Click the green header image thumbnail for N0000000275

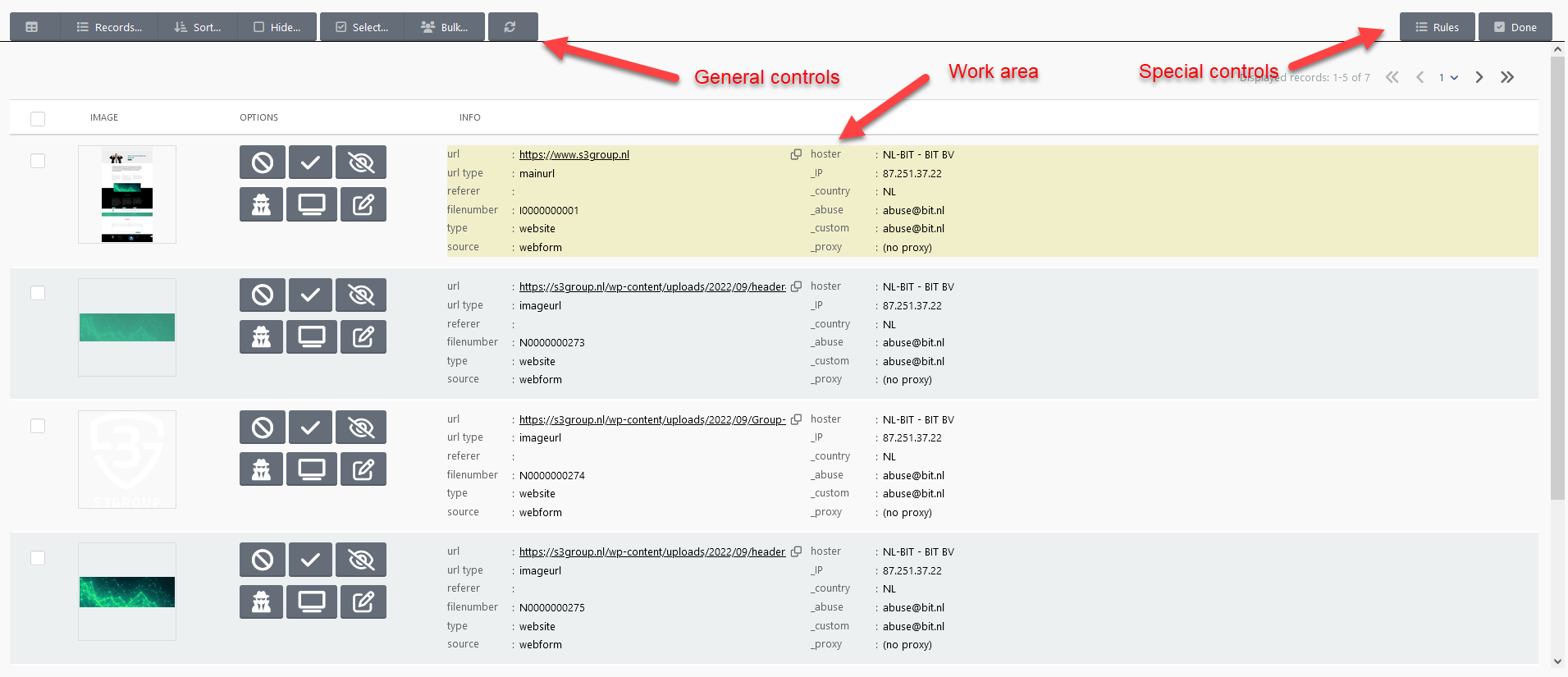[x=127, y=592]
